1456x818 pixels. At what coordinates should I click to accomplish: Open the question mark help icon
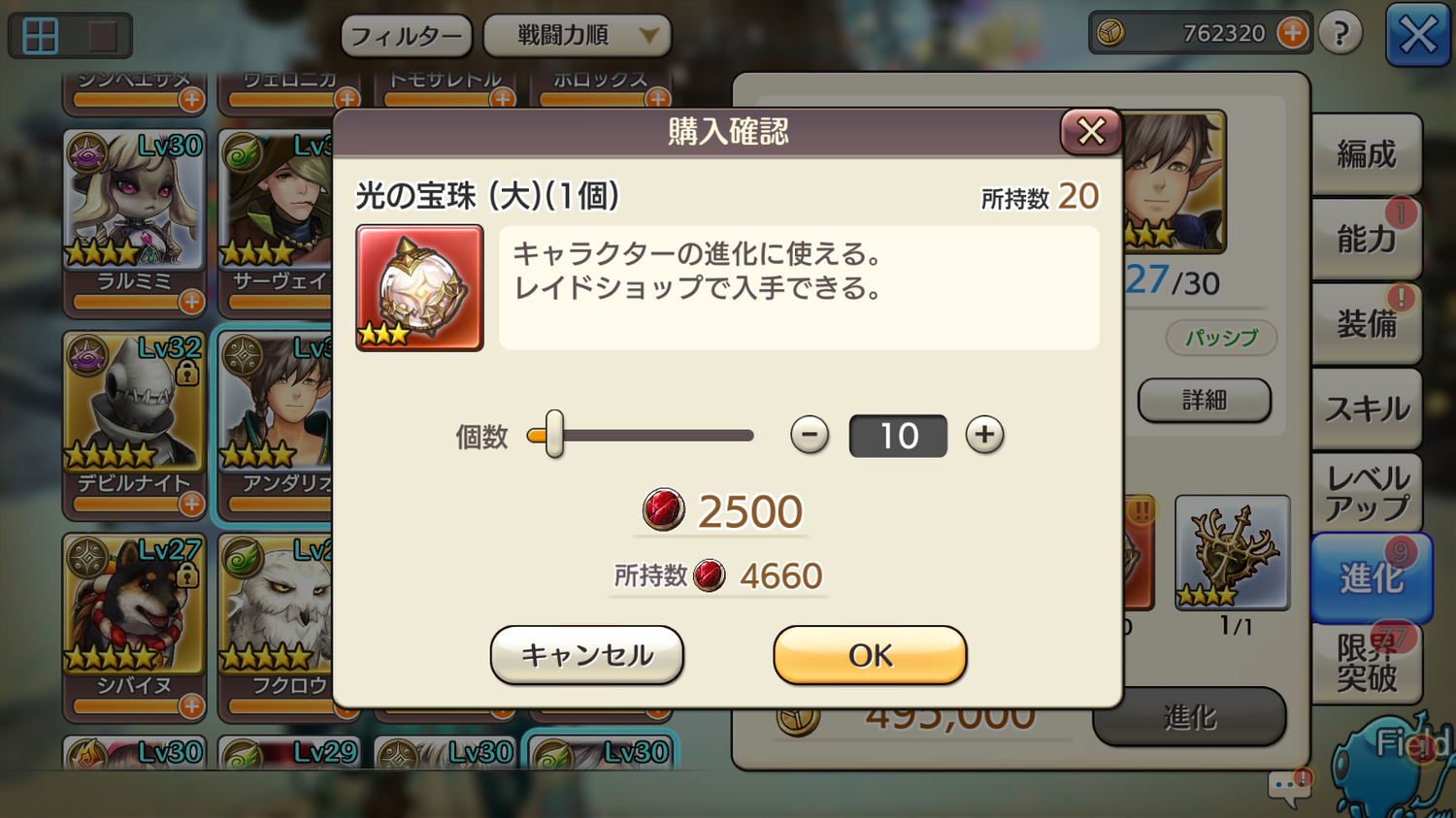pyautogui.click(x=1340, y=33)
